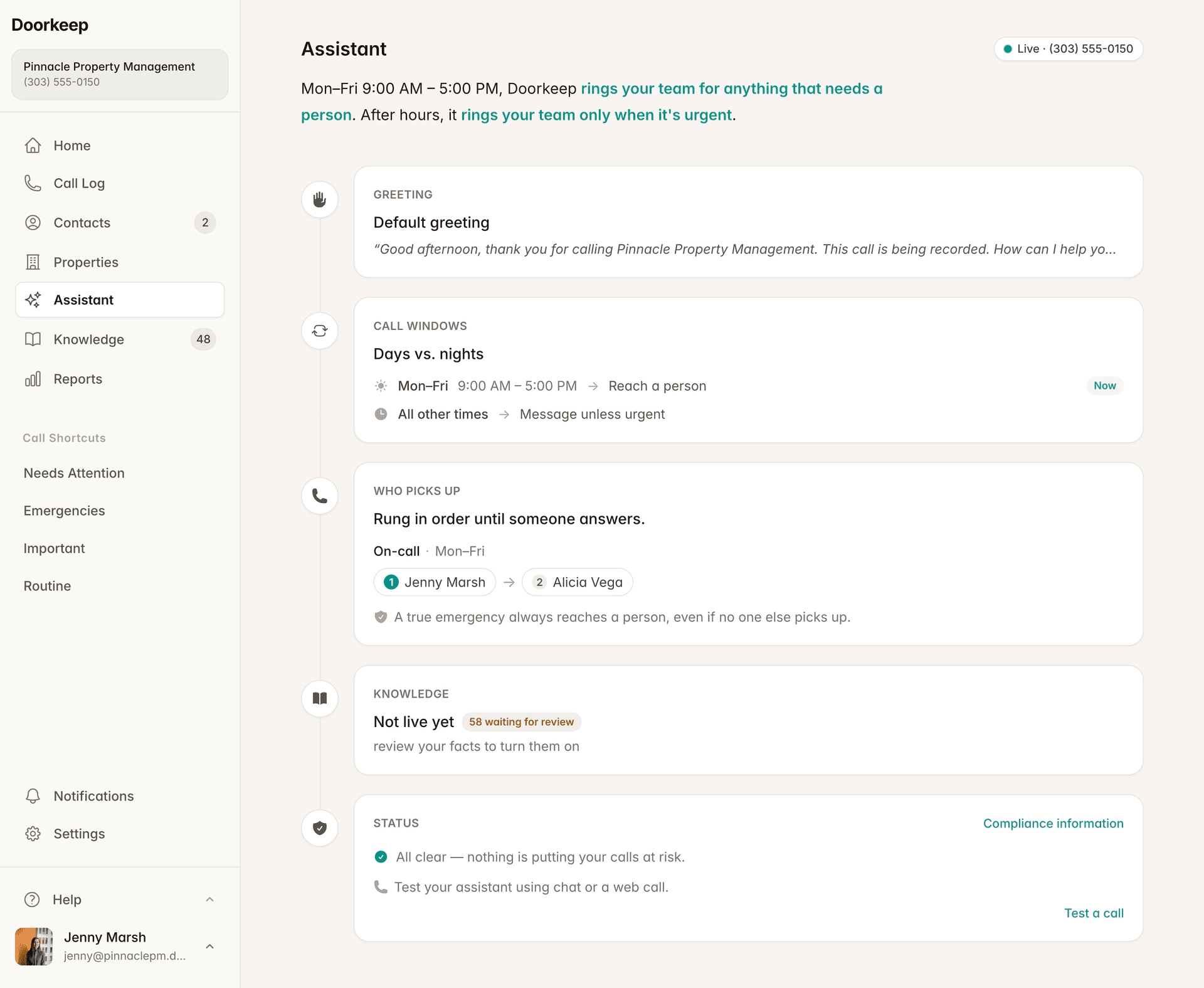Click 'review your facts to turn them on'

pyautogui.click(x=477, y=746)
